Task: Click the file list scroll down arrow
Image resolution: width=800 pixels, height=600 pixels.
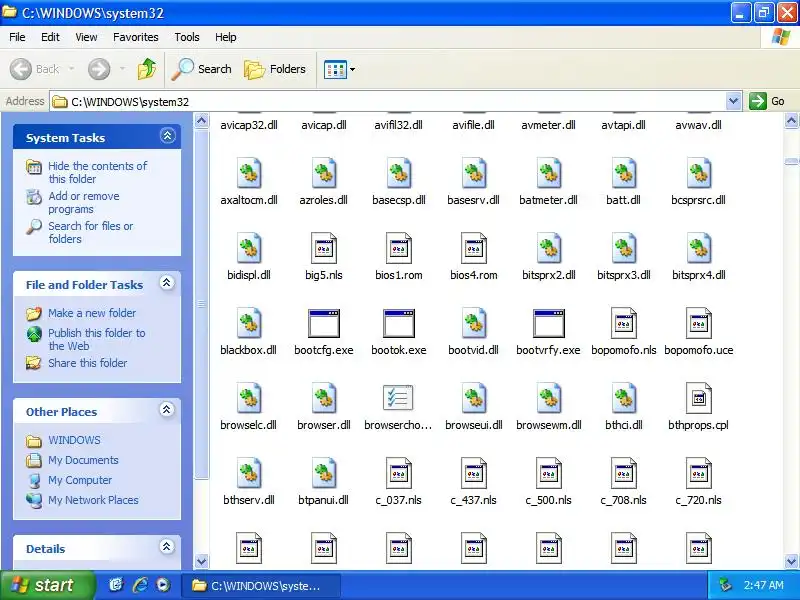Action: coord(791,561)
